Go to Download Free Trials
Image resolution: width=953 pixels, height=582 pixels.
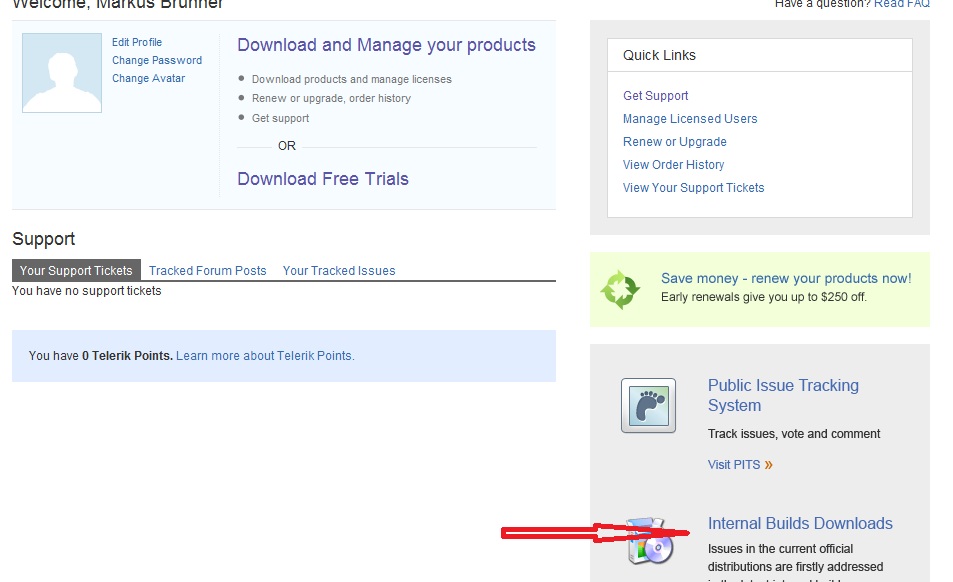click(x=323, y=179)
